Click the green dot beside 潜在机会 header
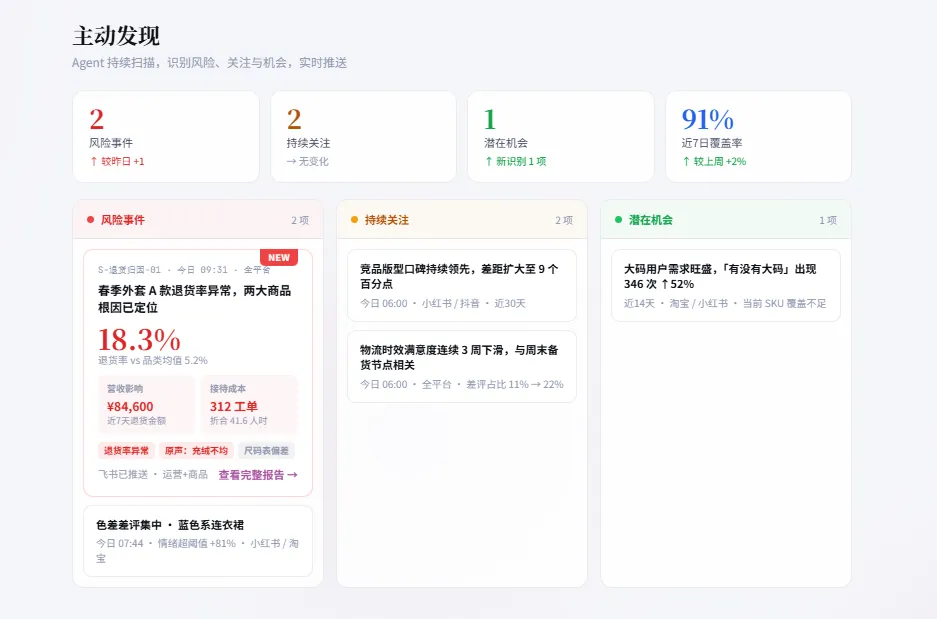 pos(618,220)
